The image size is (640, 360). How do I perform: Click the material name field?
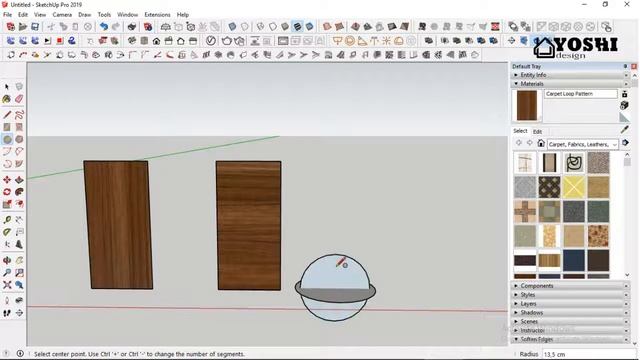(581, 94)
